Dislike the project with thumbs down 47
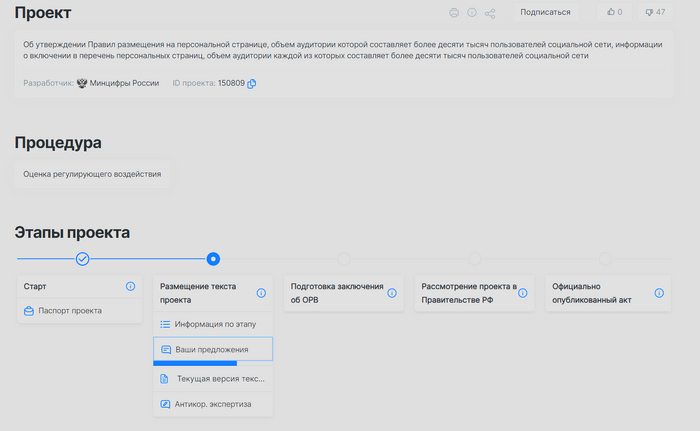 click(x=655, y=12)
